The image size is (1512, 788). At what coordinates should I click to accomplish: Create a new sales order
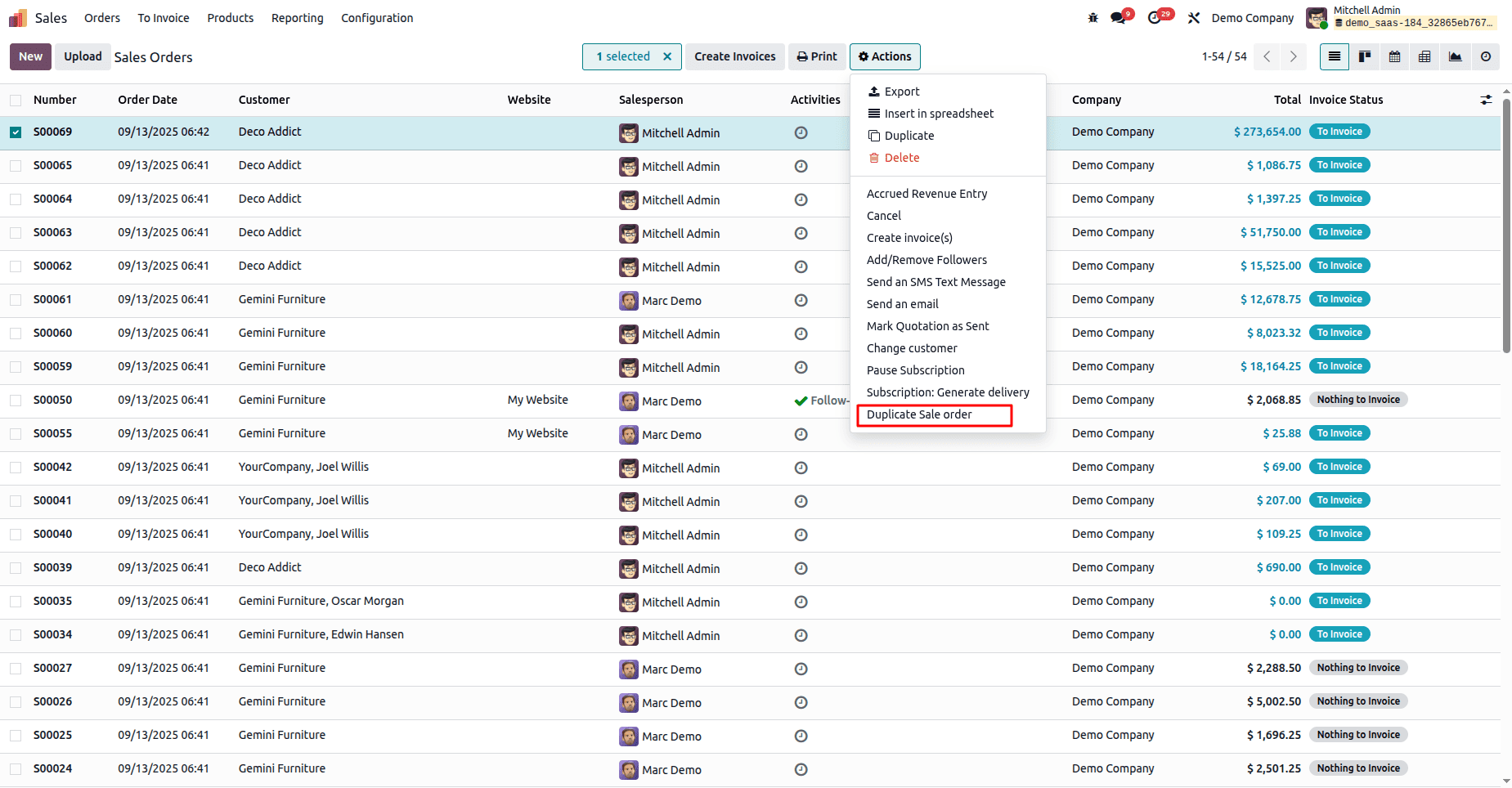pos(29,56)
